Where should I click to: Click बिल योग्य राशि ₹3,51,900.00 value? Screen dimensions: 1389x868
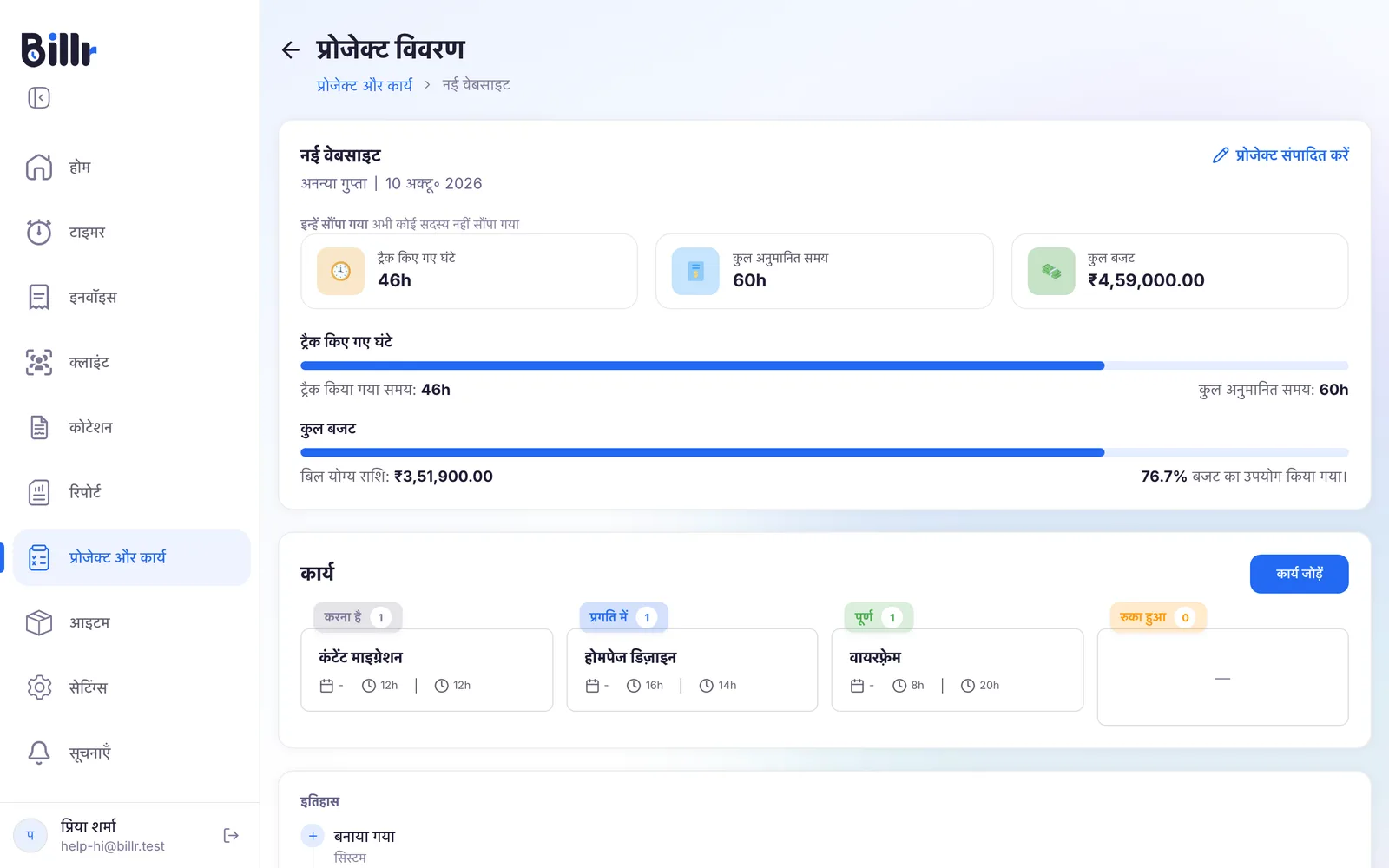click(x=443, y=477)
